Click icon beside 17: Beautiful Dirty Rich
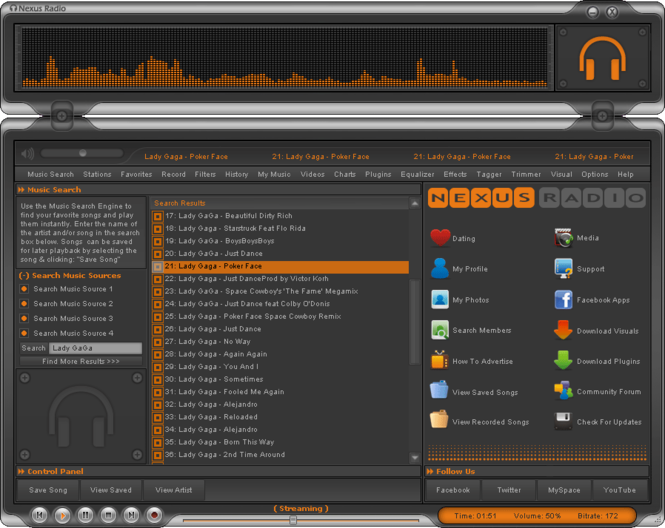Screen dimensions: 665x528 (x=158, y=216)
